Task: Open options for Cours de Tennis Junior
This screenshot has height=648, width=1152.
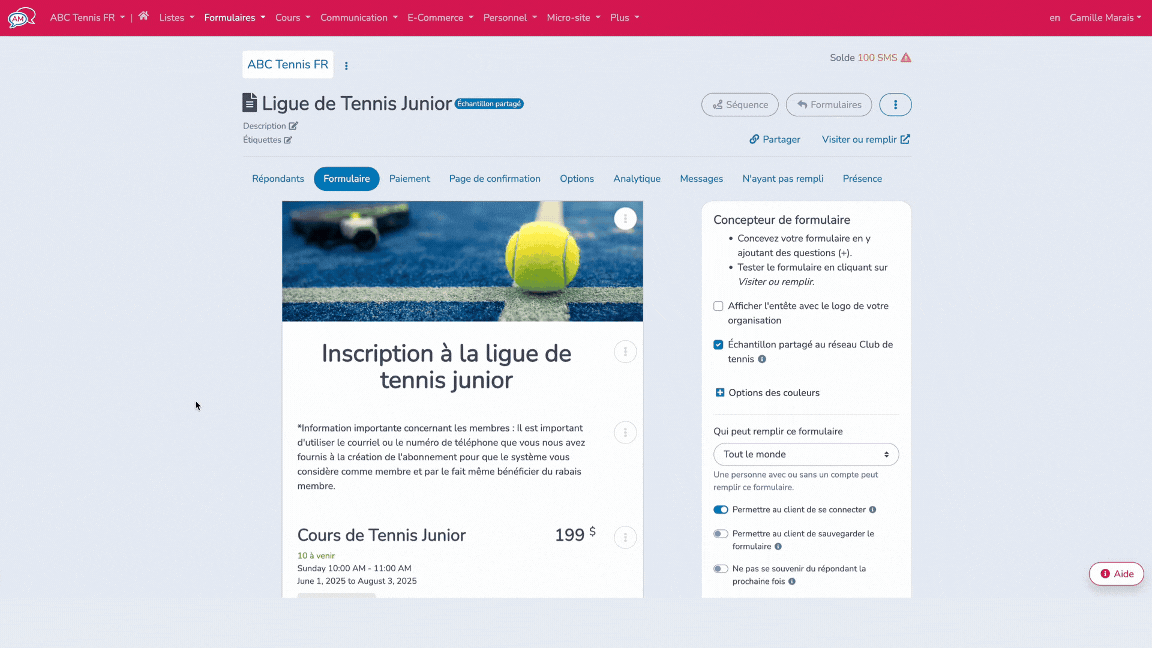Action: [625, 537]
